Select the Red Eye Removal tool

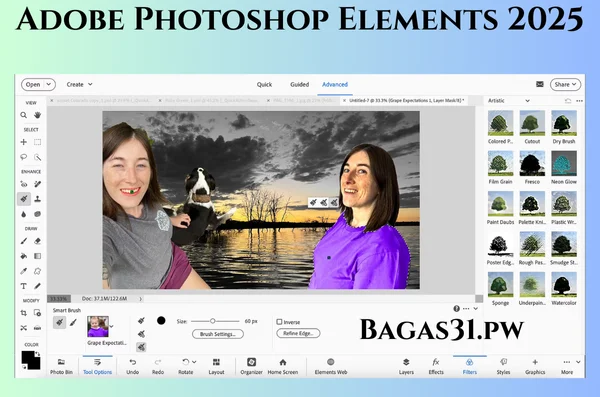(x=24, y=184)
